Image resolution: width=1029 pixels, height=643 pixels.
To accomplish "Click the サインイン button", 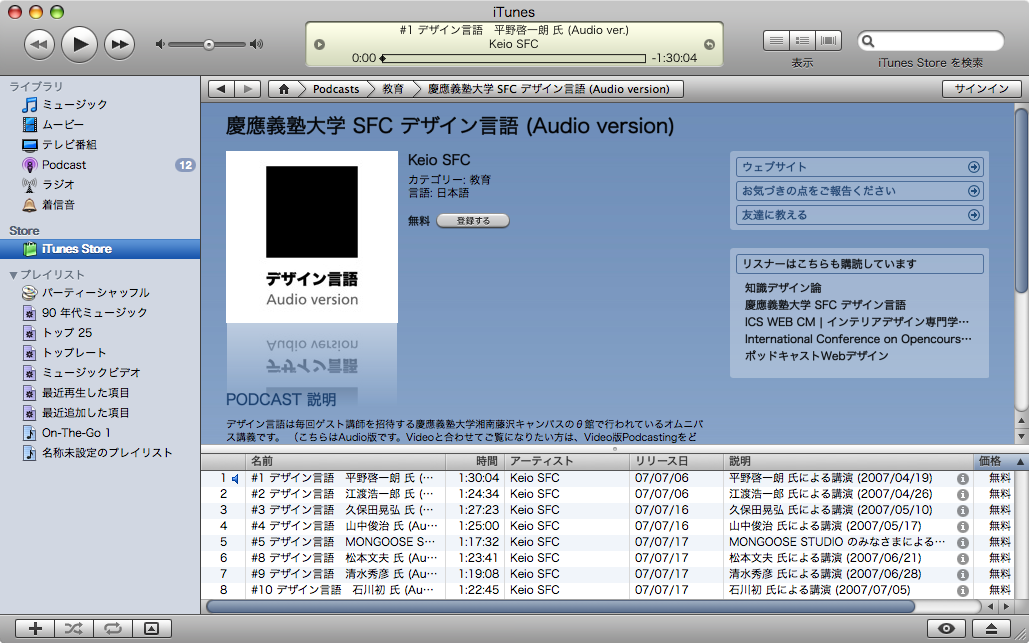I will click(x=981, y=89).
